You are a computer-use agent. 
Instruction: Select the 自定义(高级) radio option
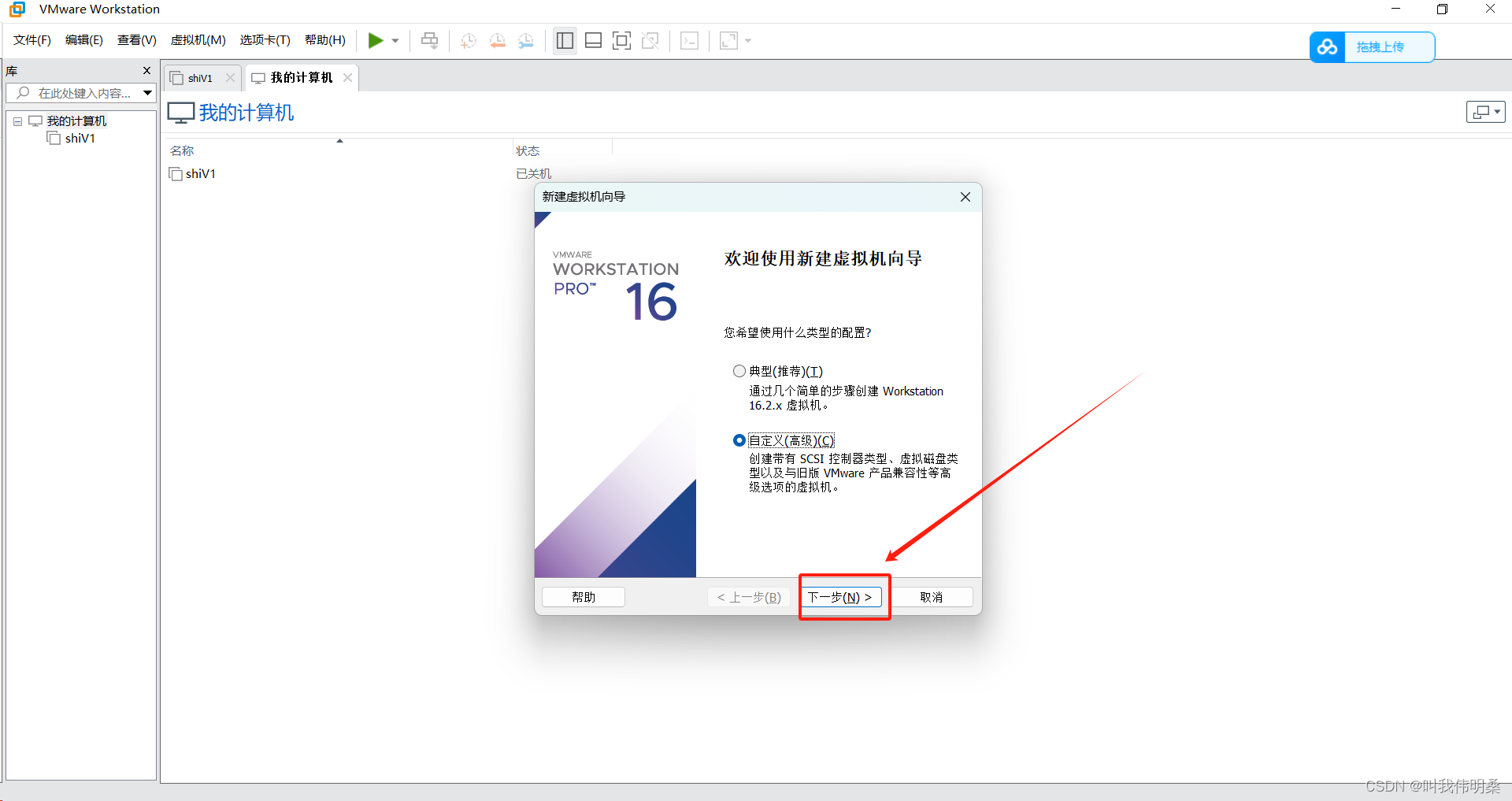(739, 440)
